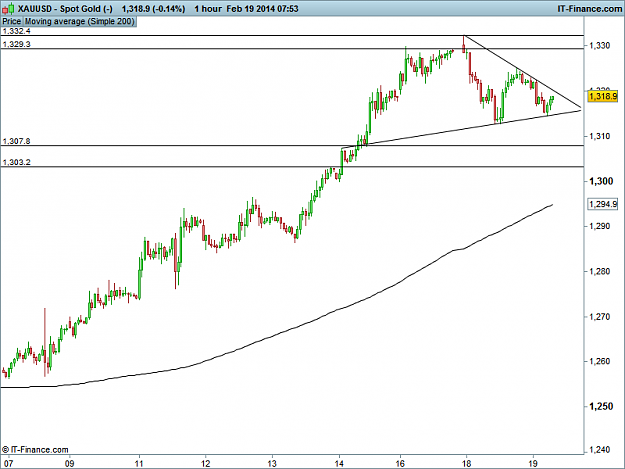Screen dimensions: 625x469
Task: Click the IT-Finance.com label at top right
Action: [590, 9]
